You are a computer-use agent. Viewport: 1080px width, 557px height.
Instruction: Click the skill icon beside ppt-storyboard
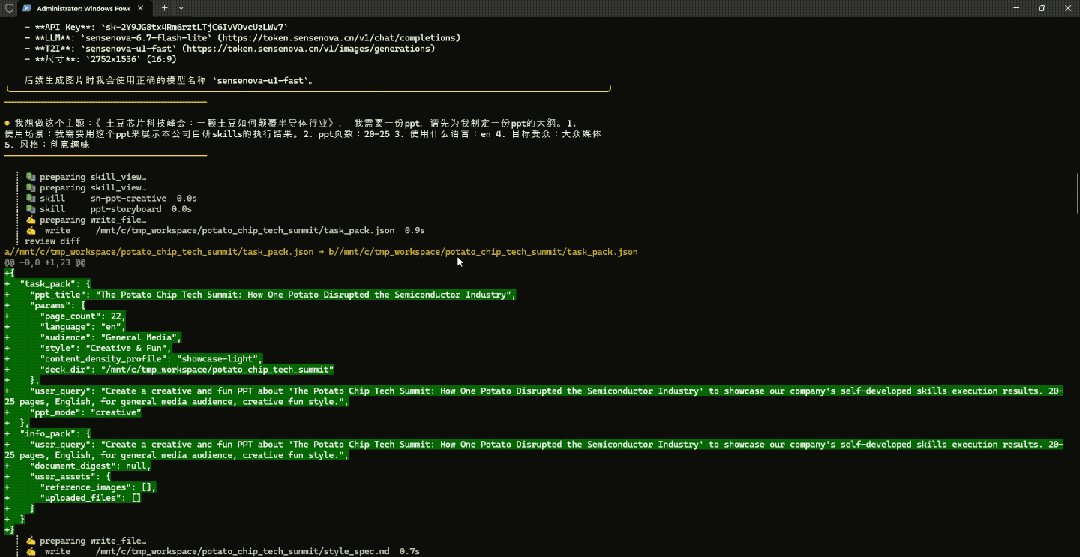click(30, 209)
